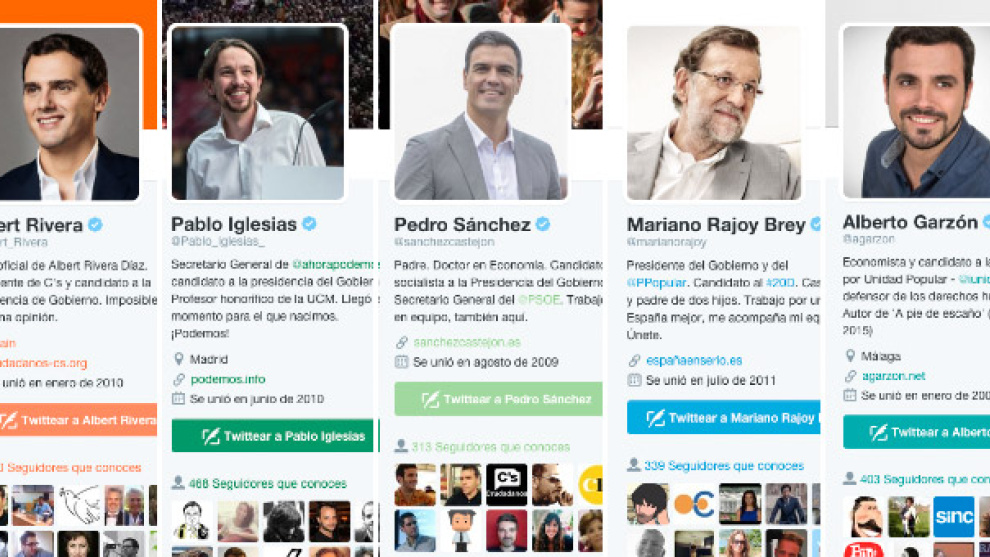Click verified badge next to Pablo Iglesias
This screenshot has width=990, height=557.
click(x=309, y=224)
